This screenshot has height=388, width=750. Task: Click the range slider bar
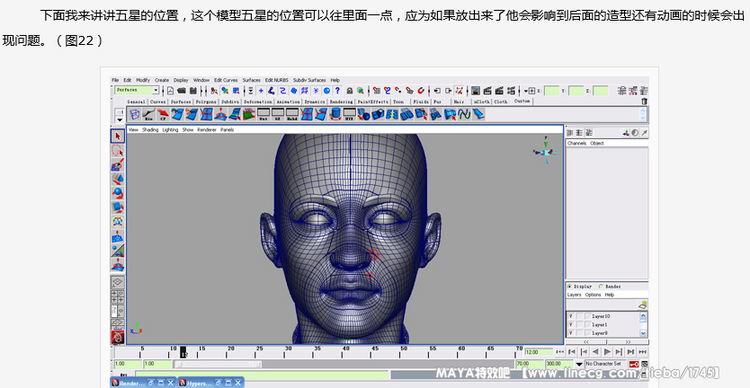219,365
